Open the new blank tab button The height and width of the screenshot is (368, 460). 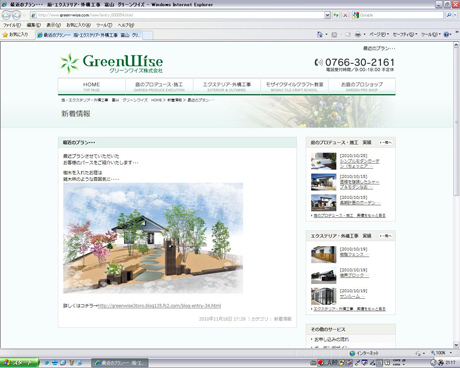pyautogui.click(x=148, y=35)
